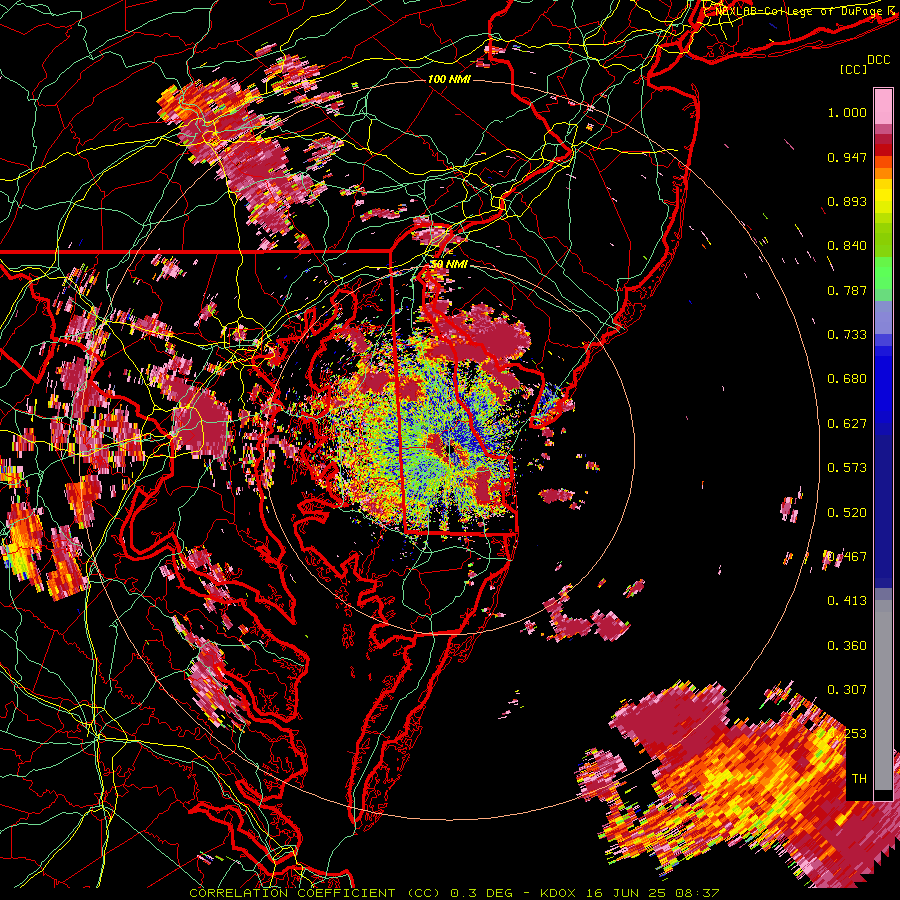Select the 0.733 legend value
The height and width of the screenshot is (900, 900).
coord(847,335)
